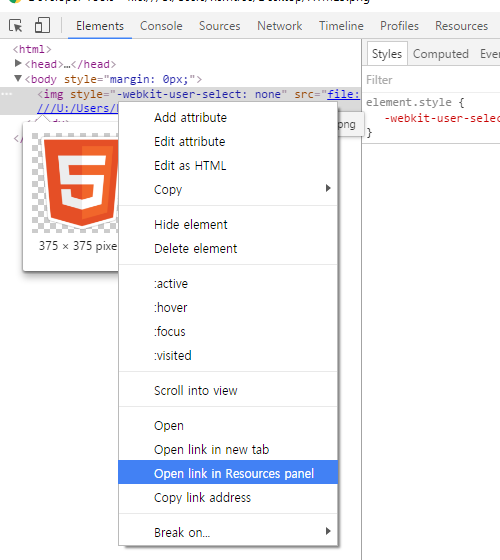Open the Copy submenu arrow
Image resolution: width=500 pixels, height=560 pixels.
tap(328, 188)
